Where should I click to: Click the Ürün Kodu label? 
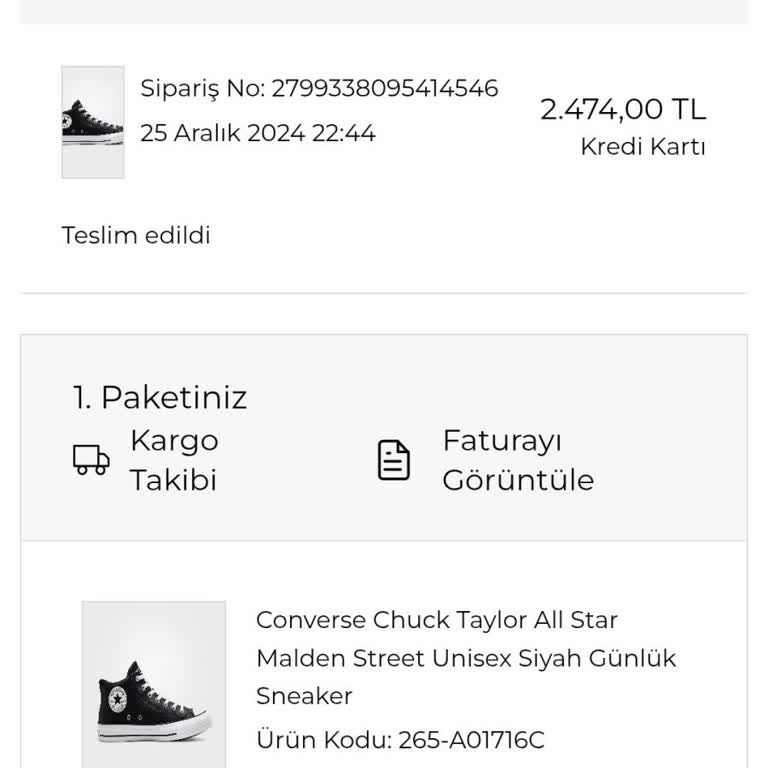[322, 740]
